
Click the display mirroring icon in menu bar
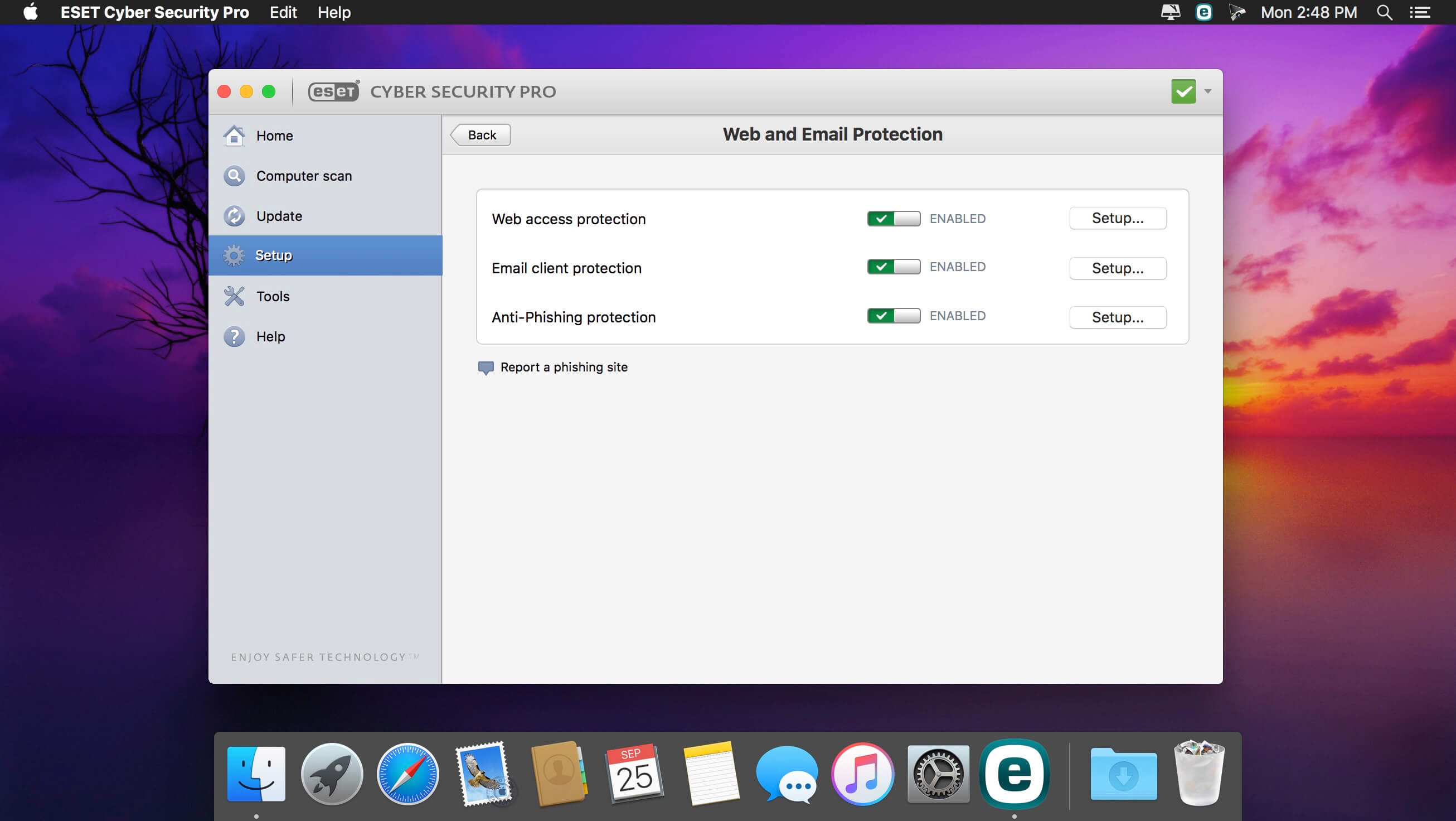[x=1170, y=12]
